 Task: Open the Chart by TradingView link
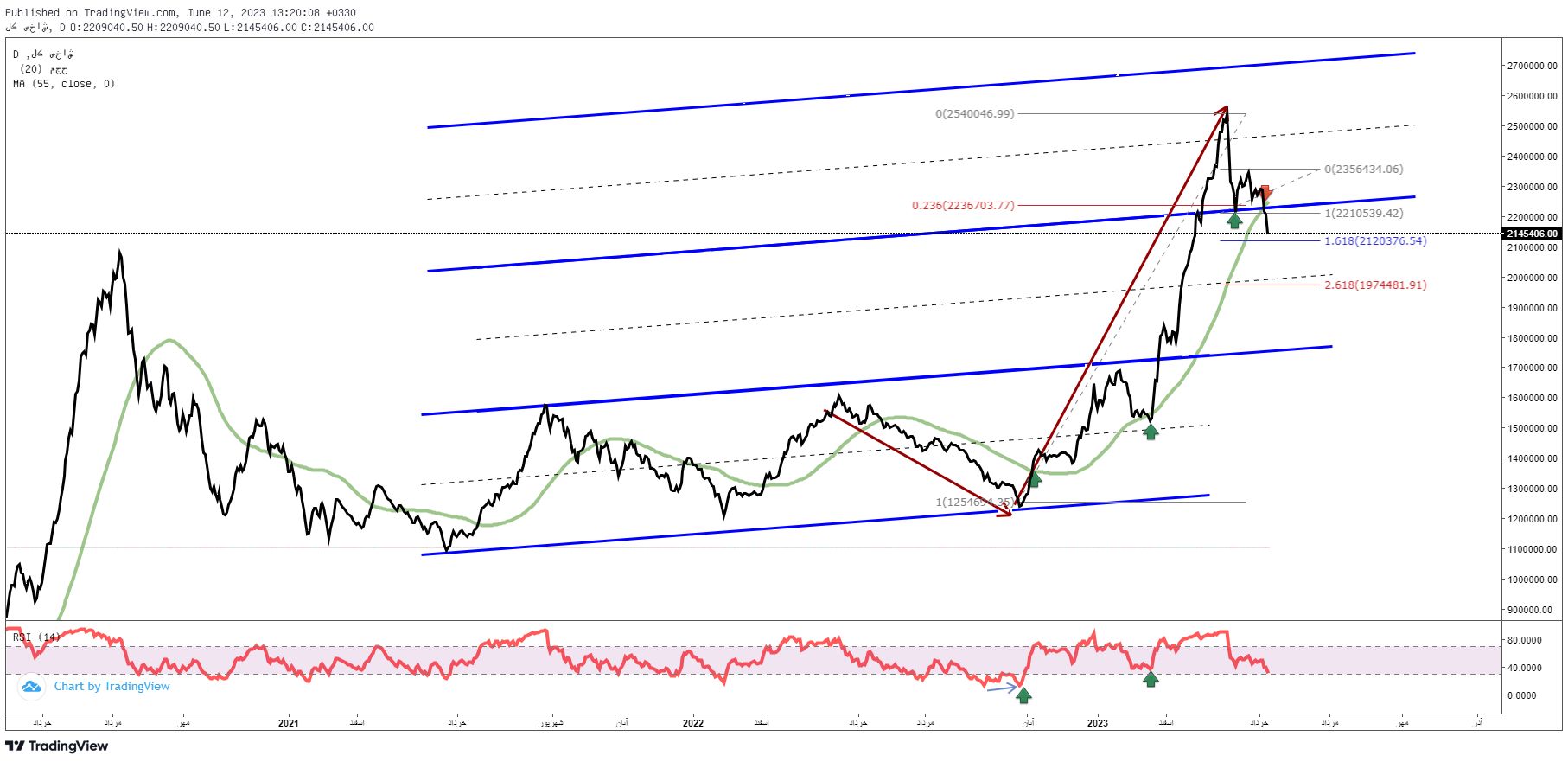click(x=112, y=686)
